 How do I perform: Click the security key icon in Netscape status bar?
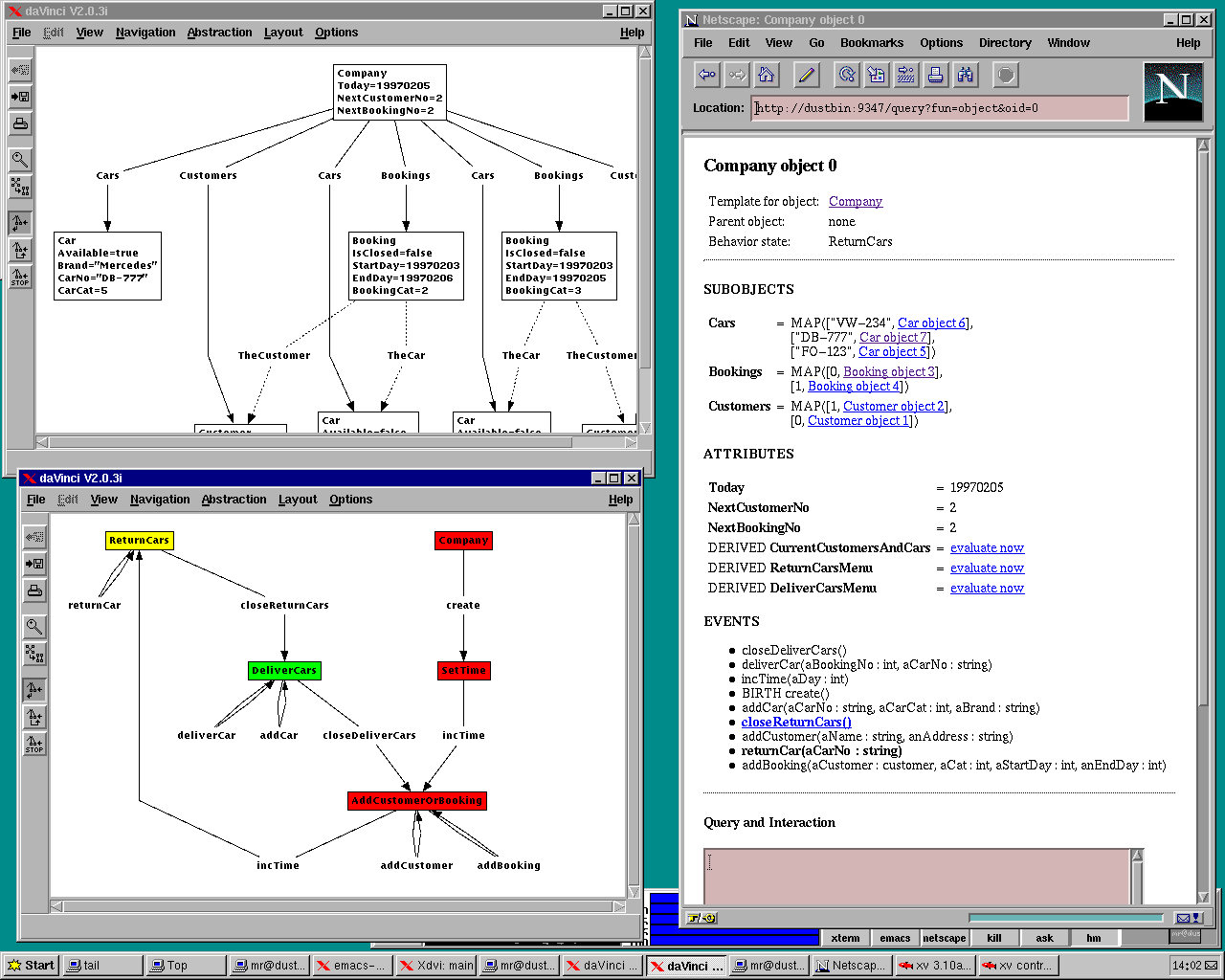[702, 918]
